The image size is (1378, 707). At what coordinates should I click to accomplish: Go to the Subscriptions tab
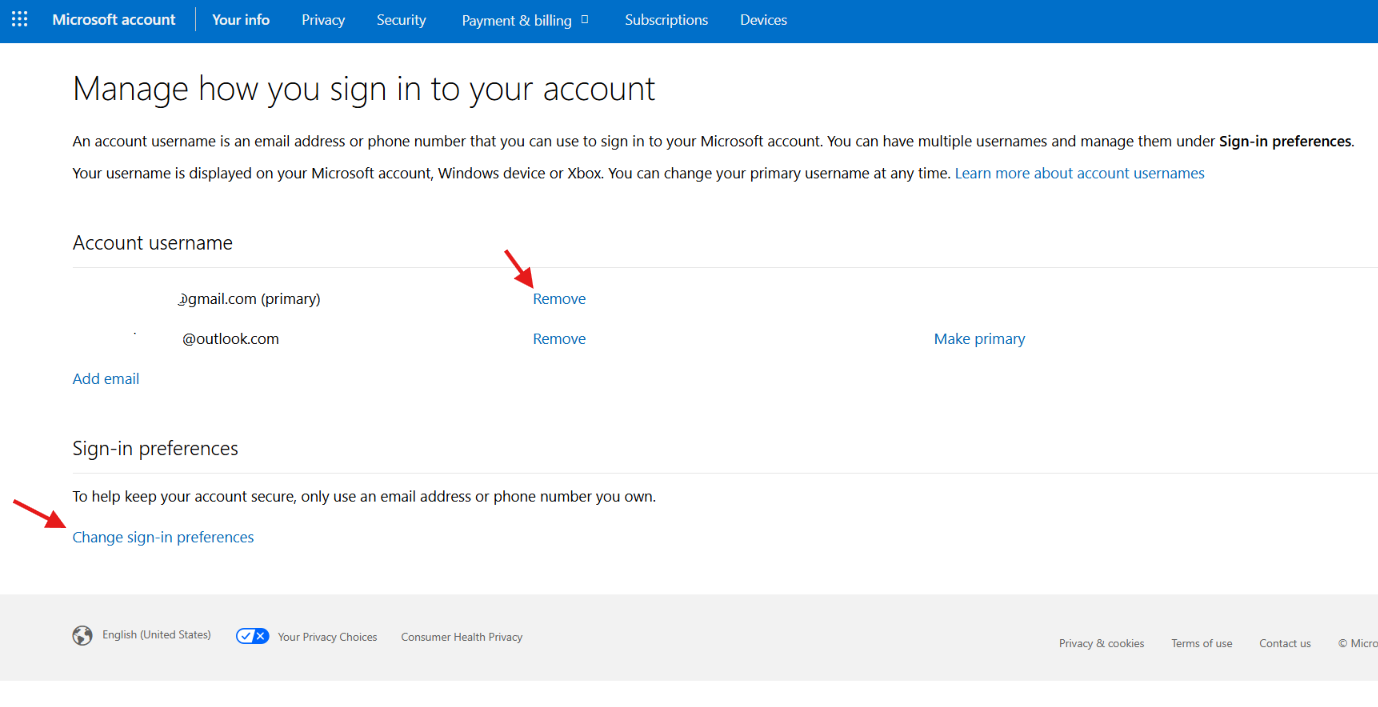tap(666, 20)
